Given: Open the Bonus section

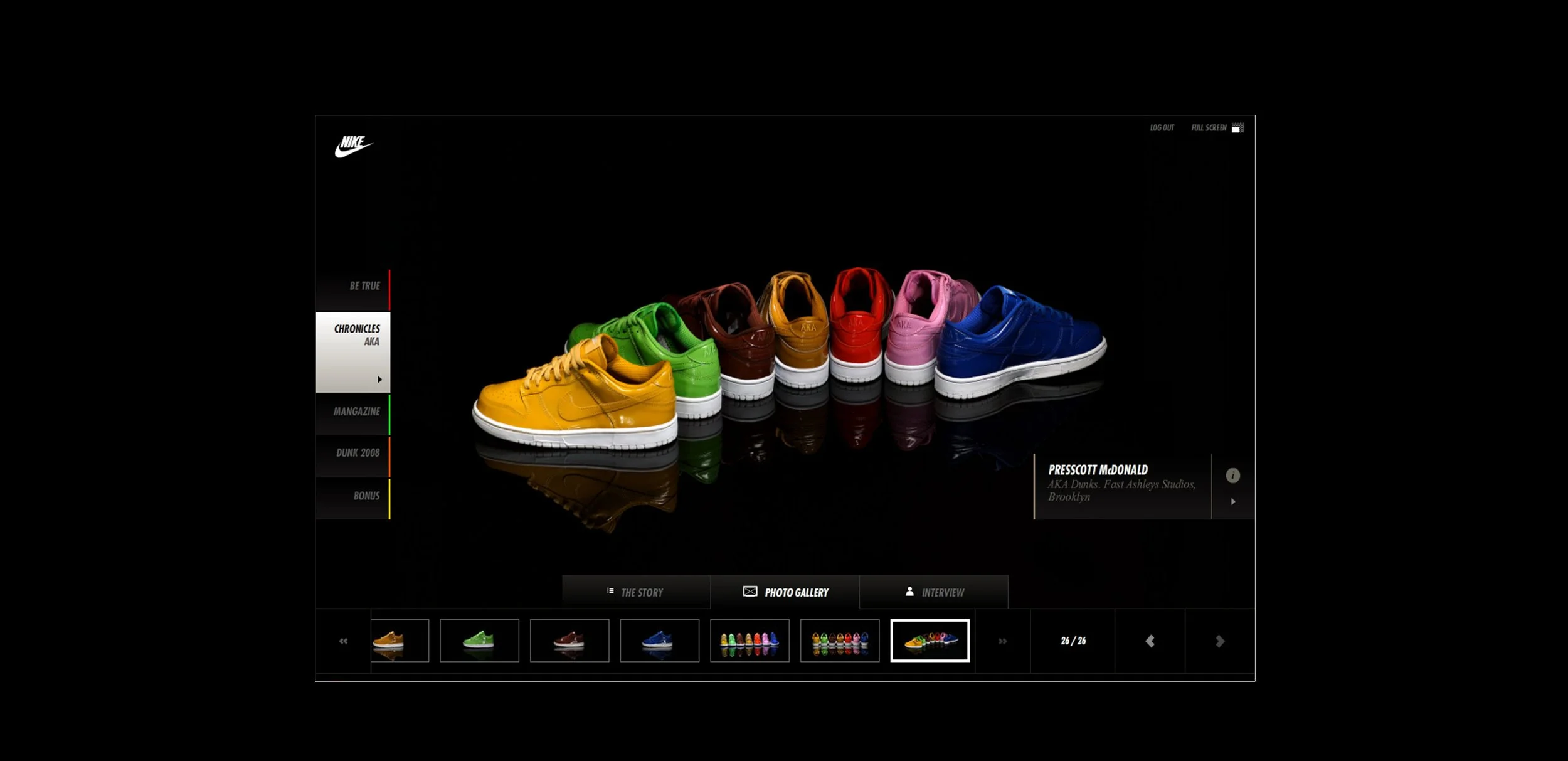Looking at the screenshot, I should point(366,496).
